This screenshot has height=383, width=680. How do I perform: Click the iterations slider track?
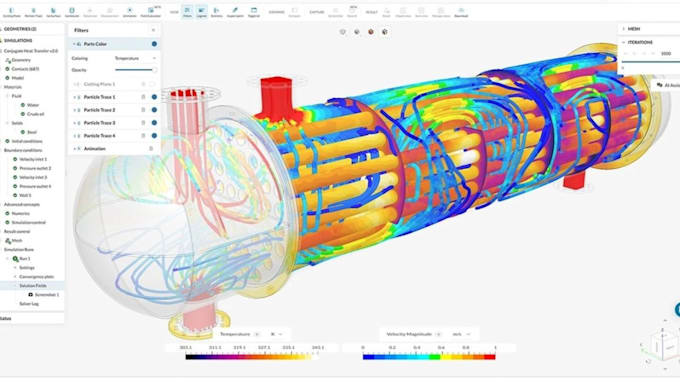[x=651, y=62]
